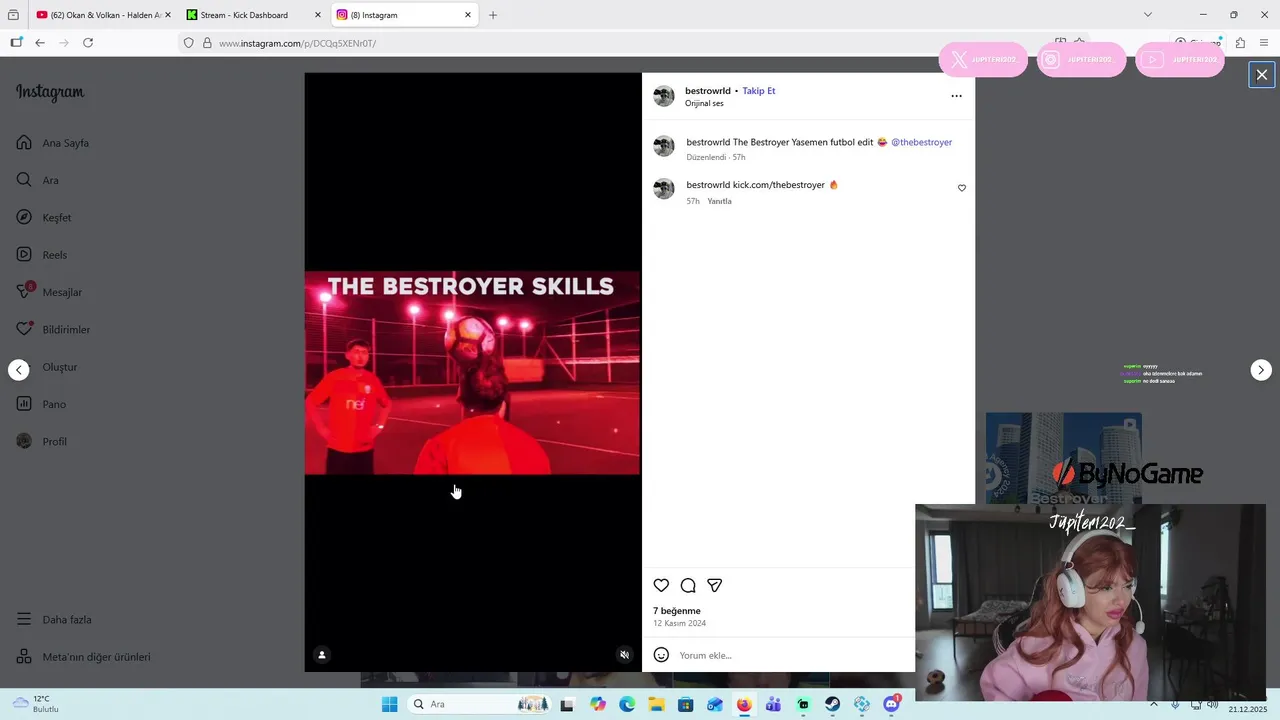The width and height of the screenshot is (1280, 720).
Task: Reload the current page
Action: [88, 43]
